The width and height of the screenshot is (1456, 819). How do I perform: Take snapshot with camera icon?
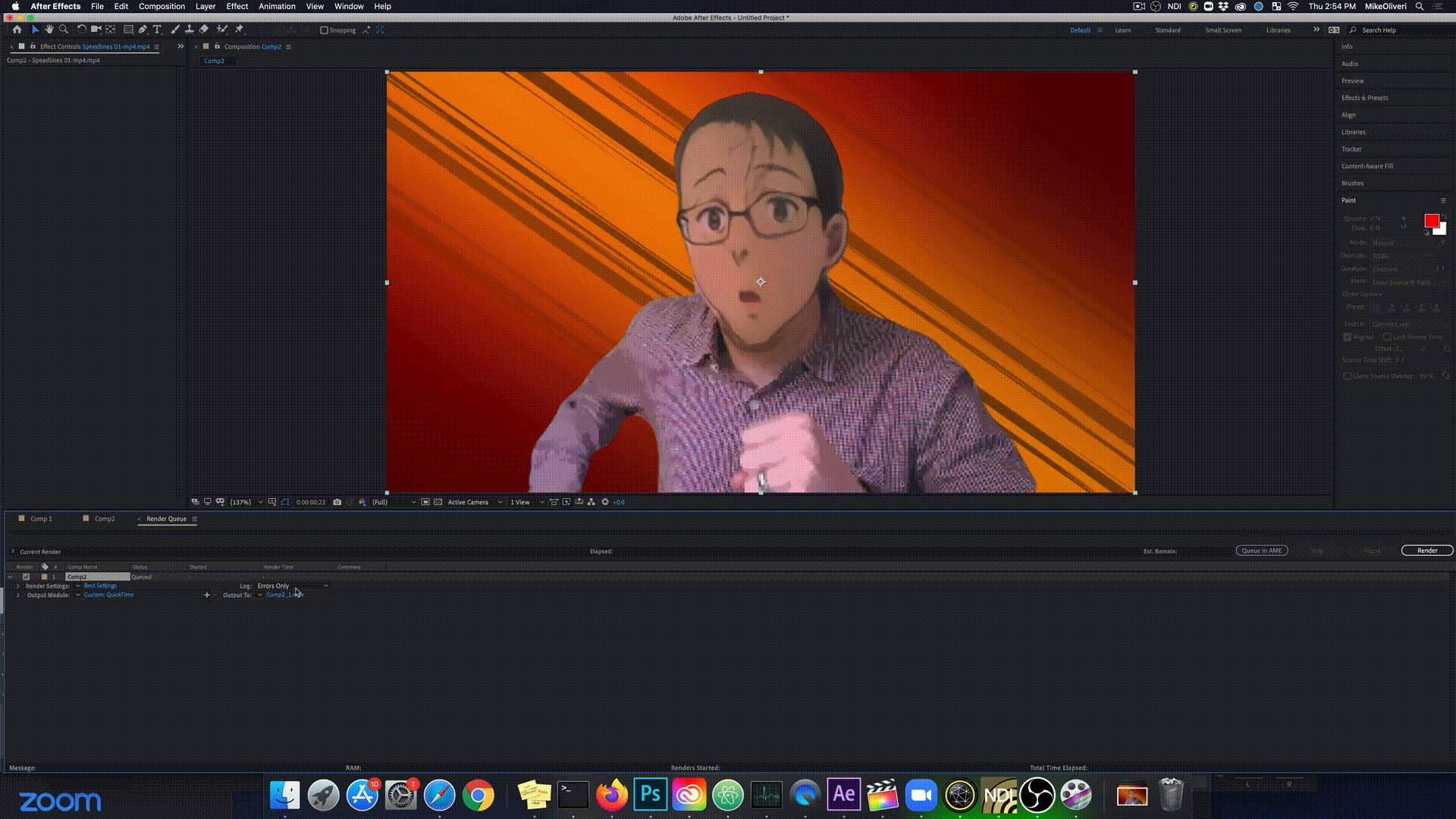click(337, 502)
